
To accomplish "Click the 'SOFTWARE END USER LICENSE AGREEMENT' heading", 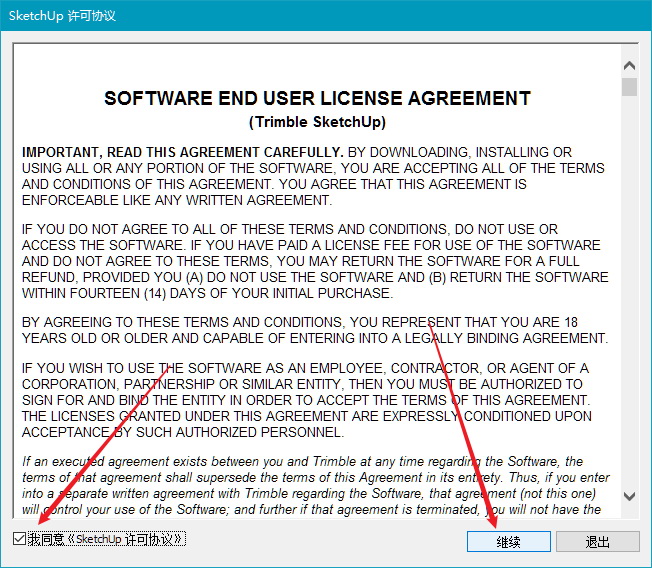I will tap(317, 99).
